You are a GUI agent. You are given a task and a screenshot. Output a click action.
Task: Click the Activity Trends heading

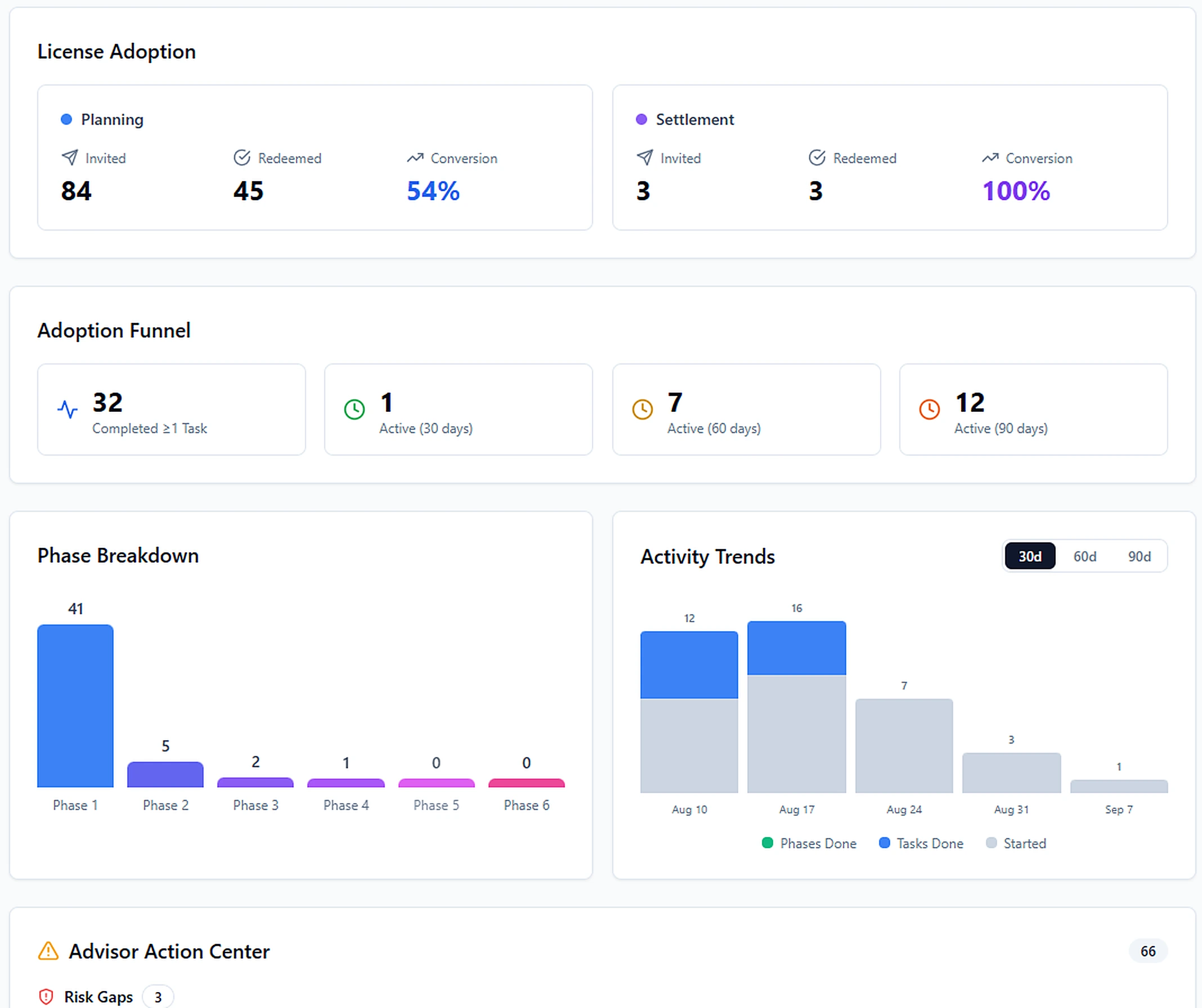tap(707, 556)
